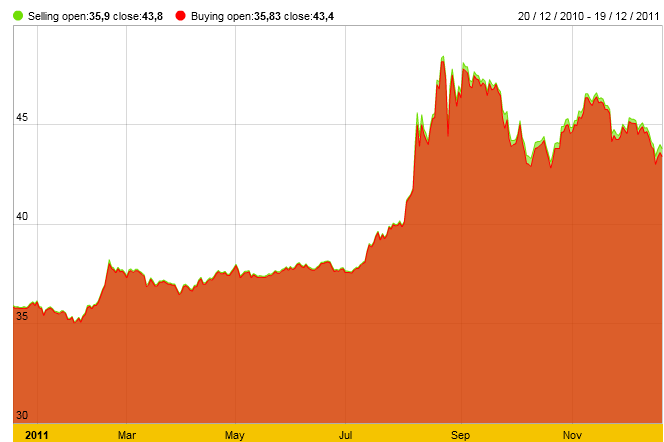This screenshot has height=442, width=664.
Task: Click the date range text at top right
Action: click(x=589, y=17)
